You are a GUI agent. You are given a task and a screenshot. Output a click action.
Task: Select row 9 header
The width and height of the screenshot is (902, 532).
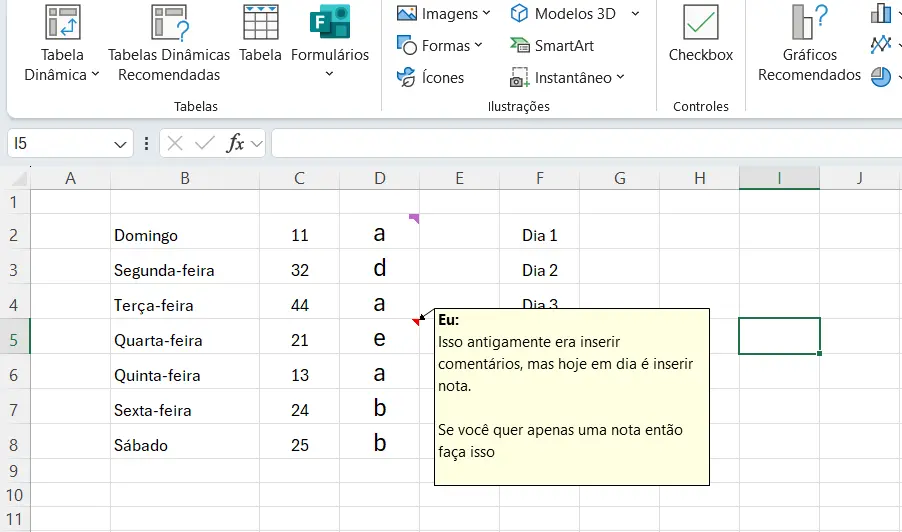(x=14, y=471)
